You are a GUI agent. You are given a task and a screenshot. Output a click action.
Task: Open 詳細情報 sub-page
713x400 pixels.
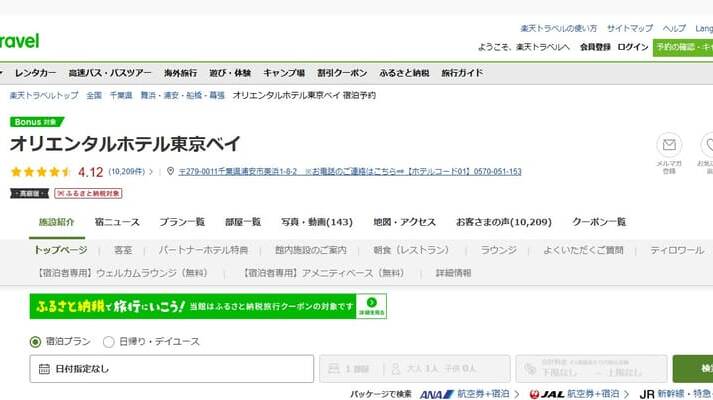(x=453, y=273)
